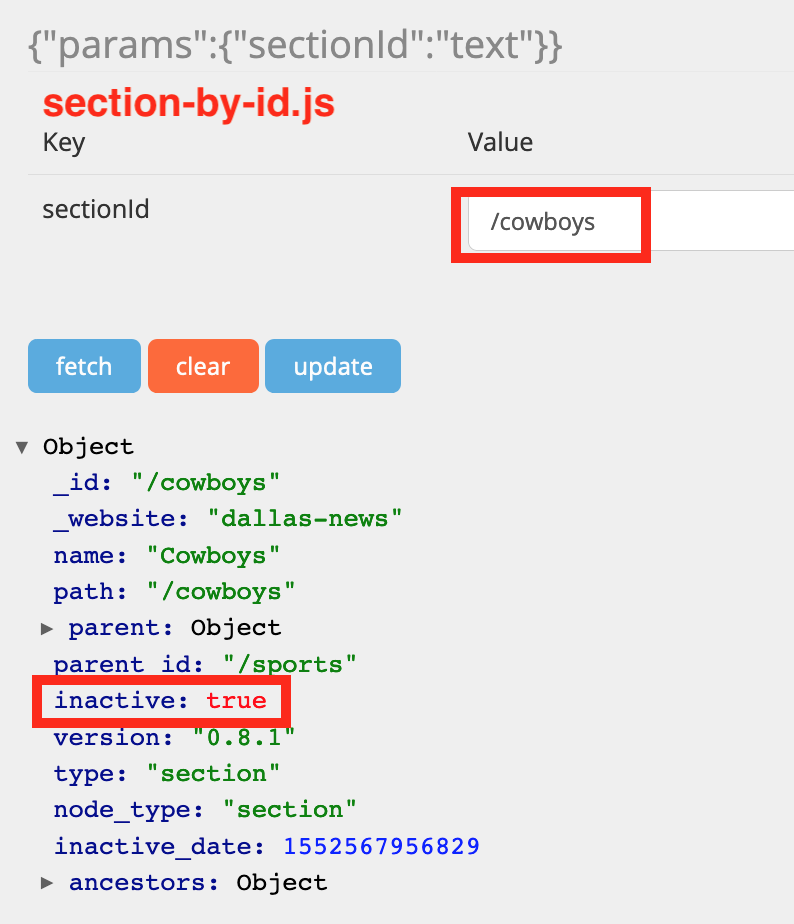Click the sectionId key label
The image size is (794, 924).
pos(96,210)
